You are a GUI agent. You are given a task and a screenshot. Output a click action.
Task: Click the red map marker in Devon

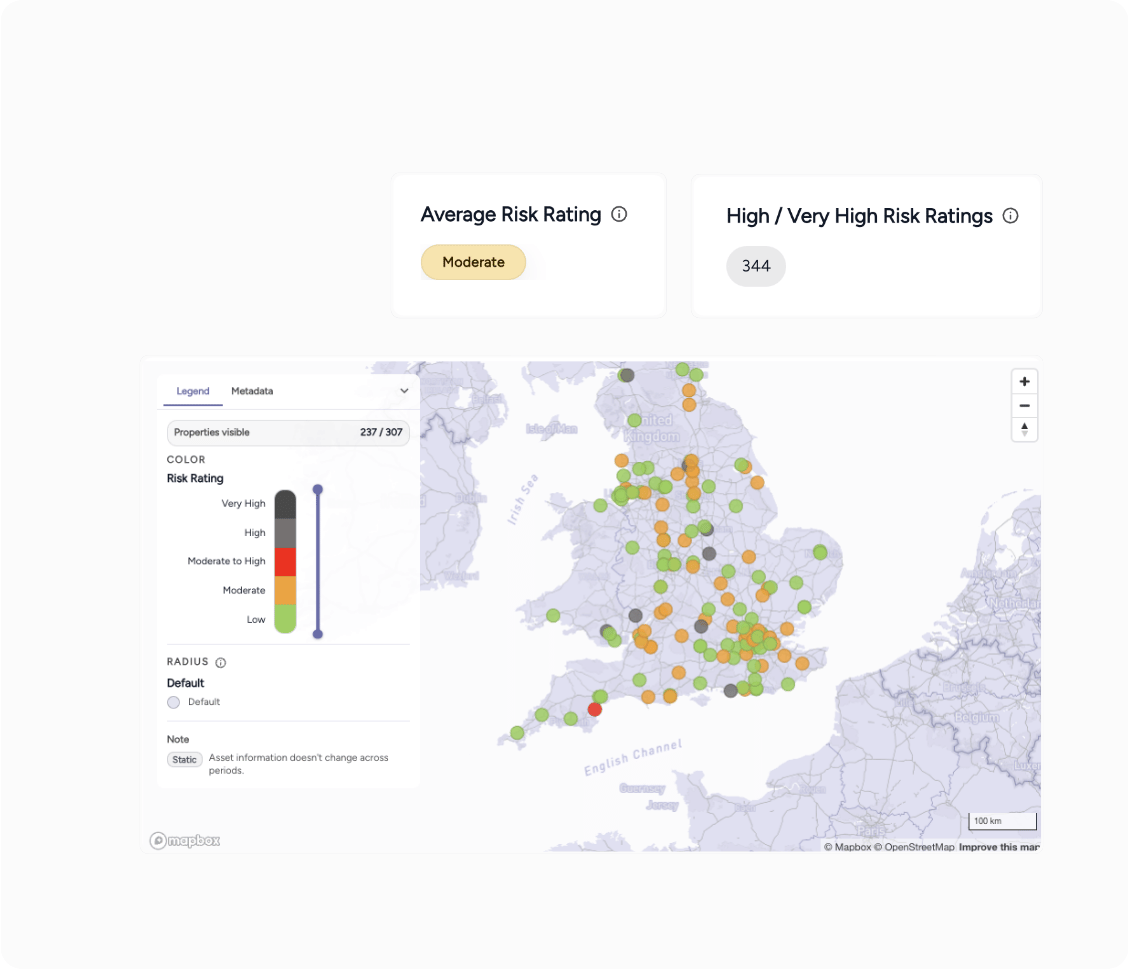point(595,709)
